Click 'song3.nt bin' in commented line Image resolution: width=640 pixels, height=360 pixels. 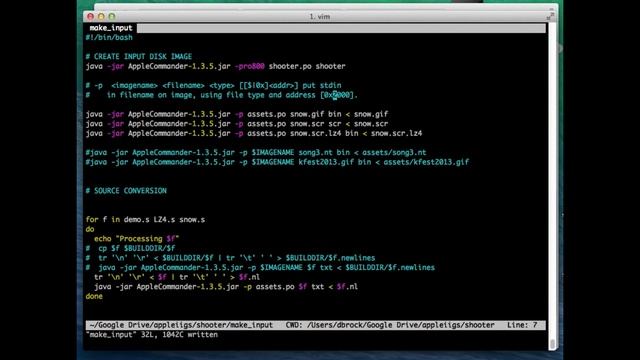[324, 153]
